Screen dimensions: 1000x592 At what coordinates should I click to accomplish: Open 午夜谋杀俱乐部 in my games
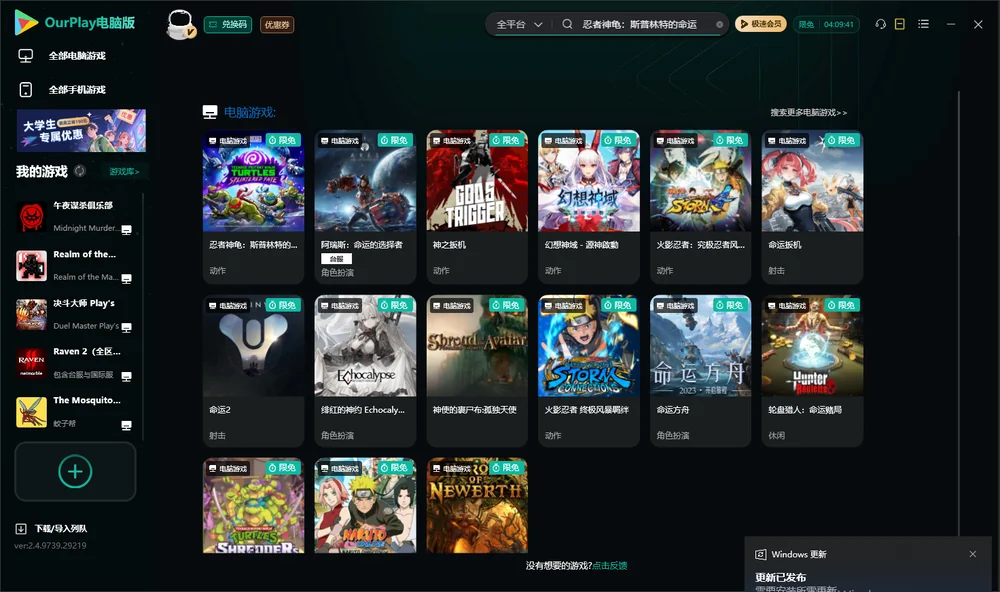pos(75,217)
